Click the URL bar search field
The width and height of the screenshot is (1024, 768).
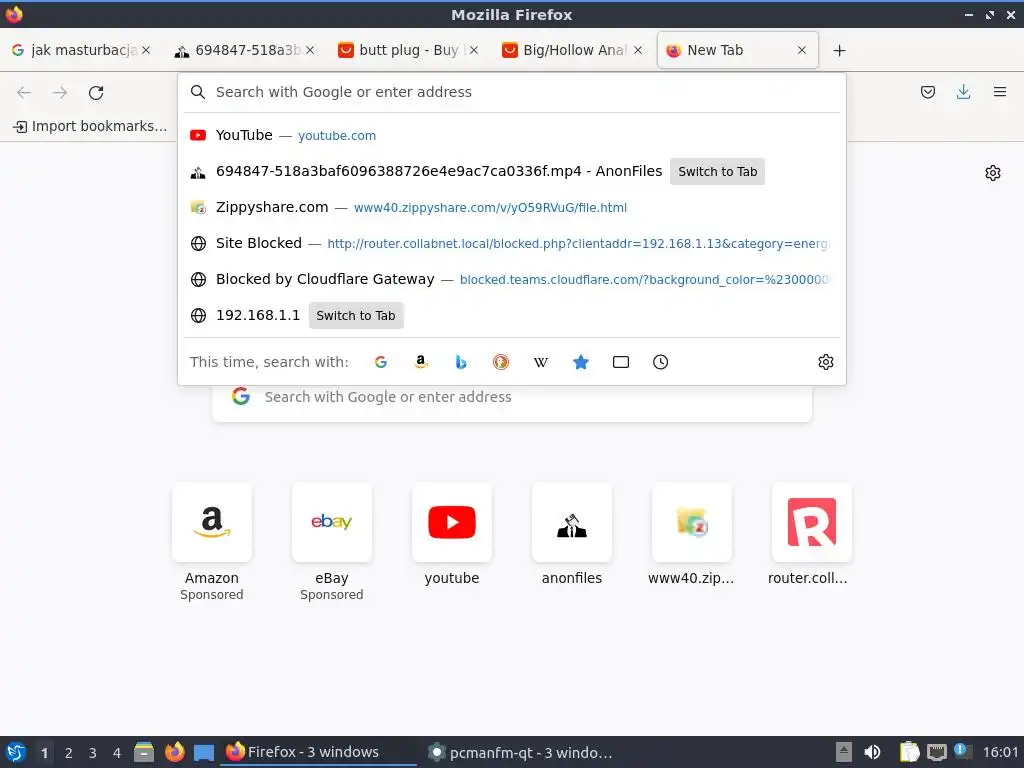click(512, 92)
